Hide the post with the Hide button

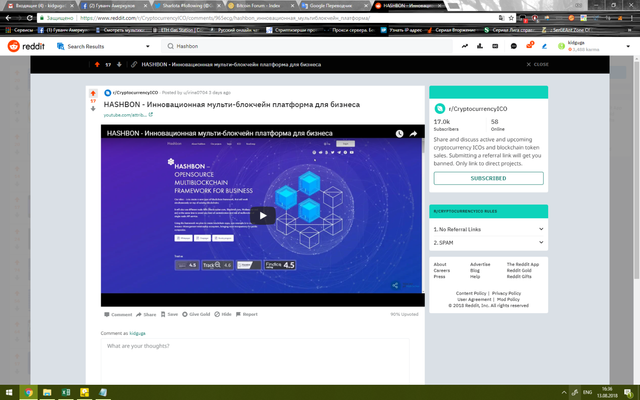(223, 314)
